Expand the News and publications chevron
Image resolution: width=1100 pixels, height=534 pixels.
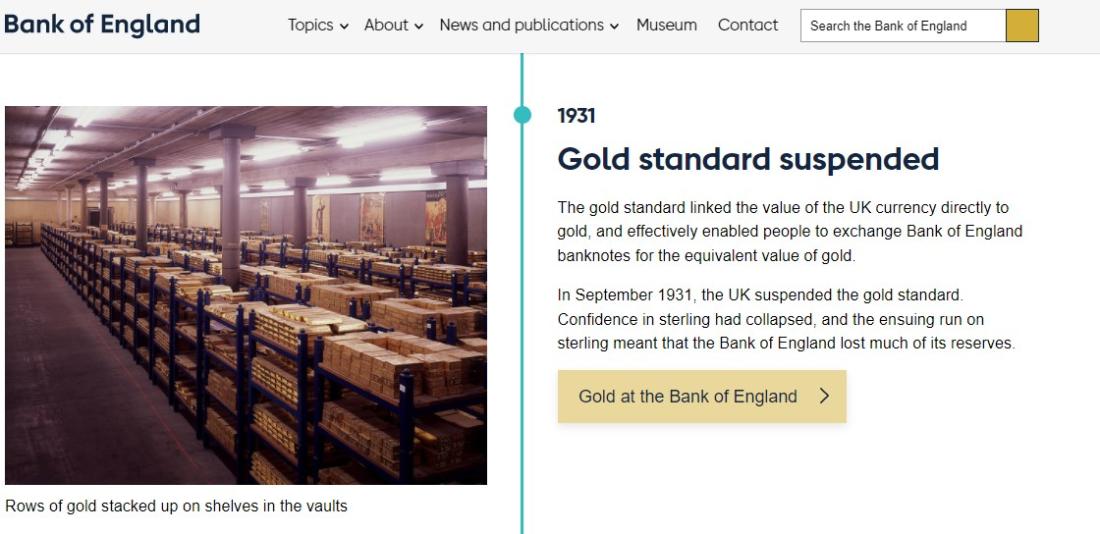click(x=614, y=27)
